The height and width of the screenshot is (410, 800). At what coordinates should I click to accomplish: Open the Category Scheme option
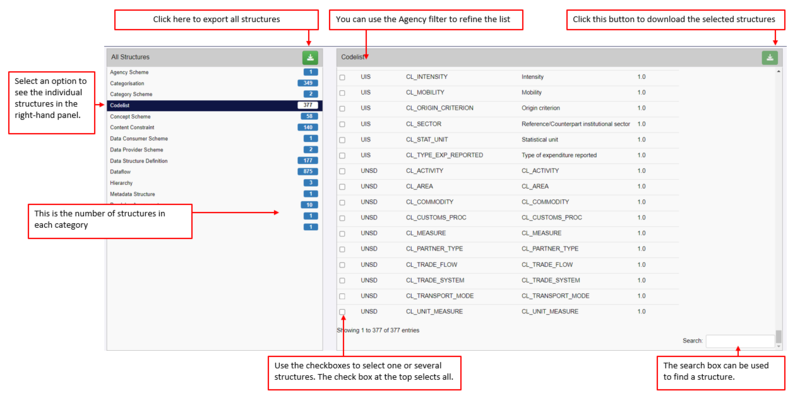tap(214, 94)
